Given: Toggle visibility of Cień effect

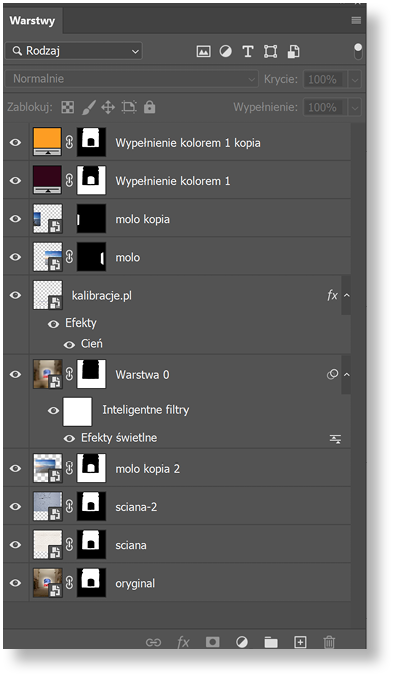Looking at the screenshot, I should pos(69,344).
